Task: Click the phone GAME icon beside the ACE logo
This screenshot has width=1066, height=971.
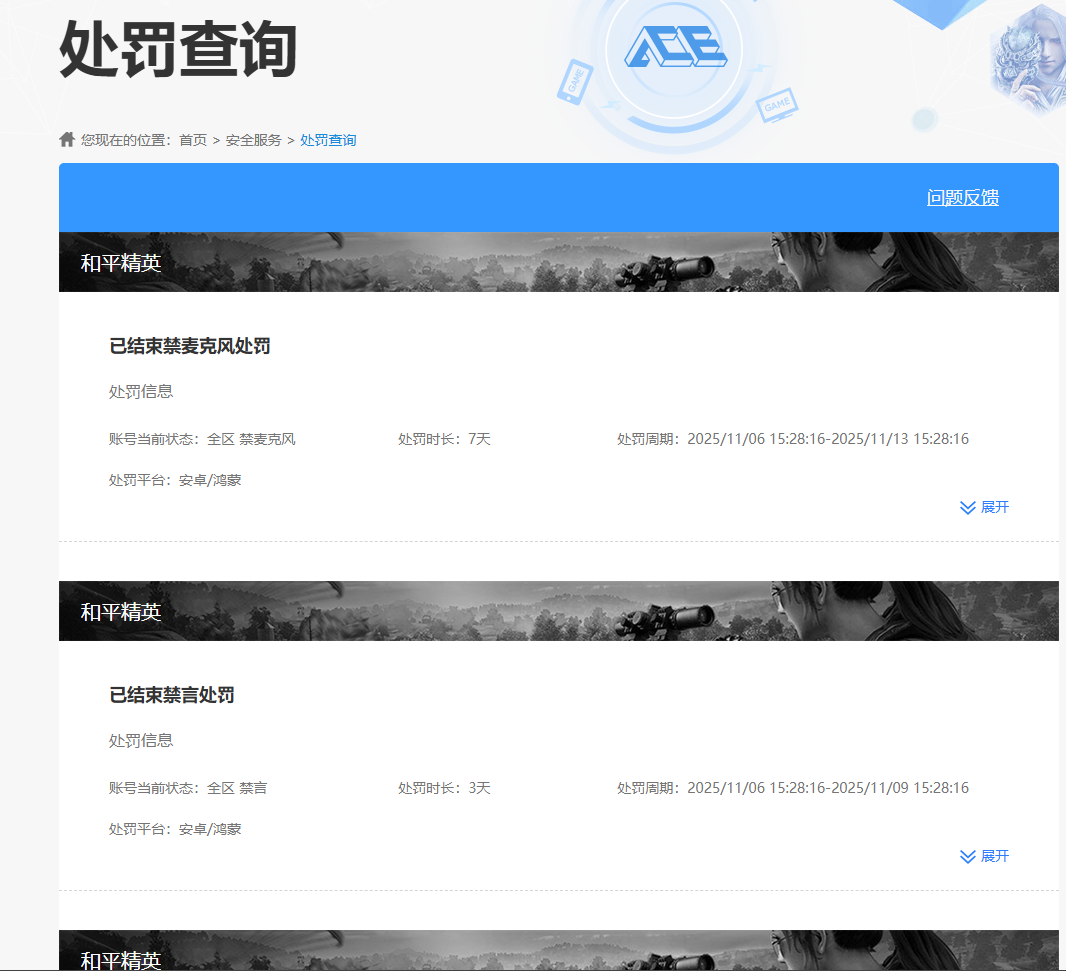Action: coord(575,82)
